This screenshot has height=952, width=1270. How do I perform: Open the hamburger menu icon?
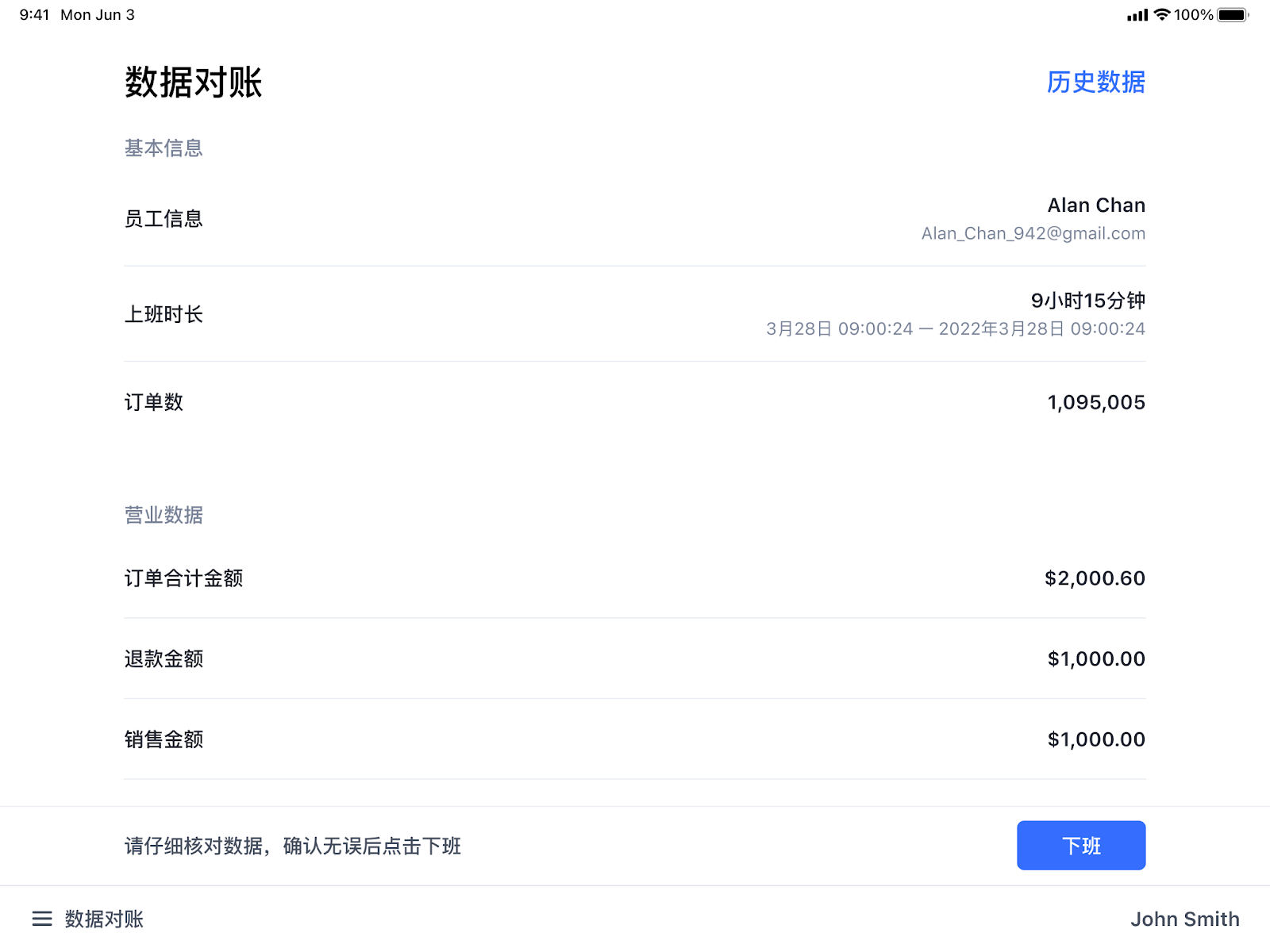[42, 919]
